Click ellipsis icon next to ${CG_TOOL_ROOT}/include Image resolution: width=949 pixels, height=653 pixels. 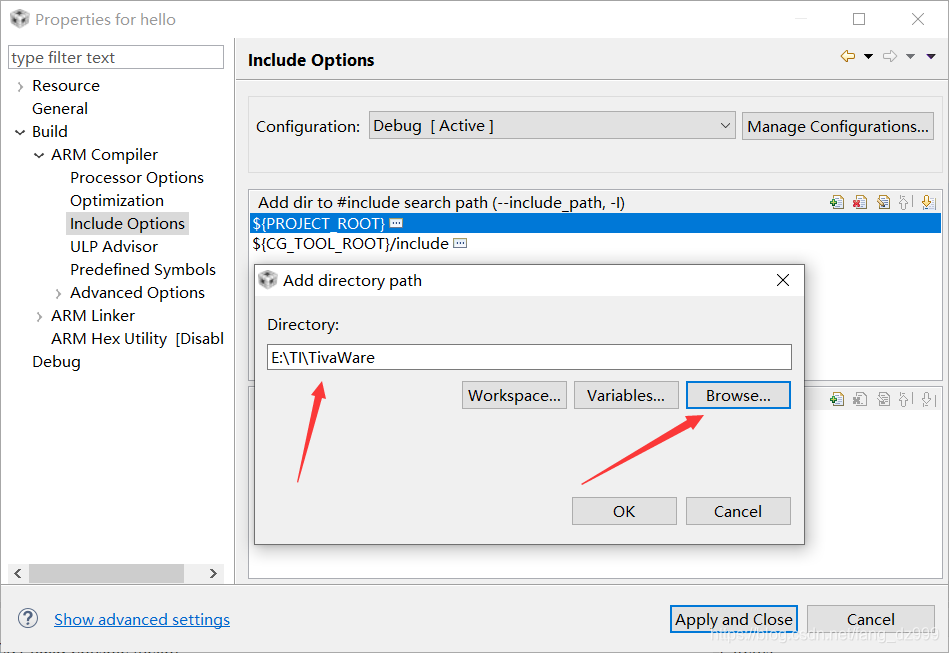click(460, 243)
